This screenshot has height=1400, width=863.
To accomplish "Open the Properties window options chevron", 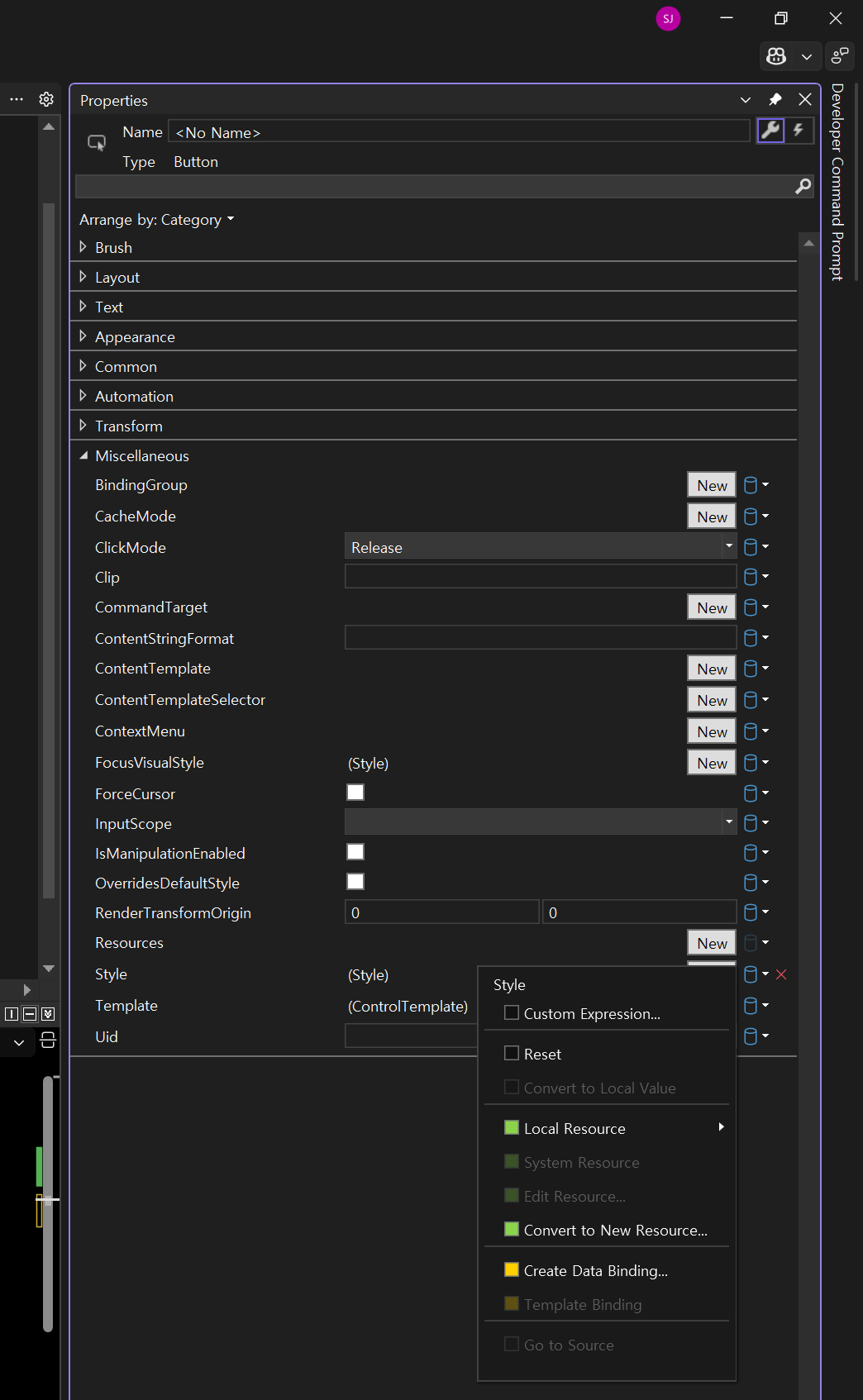I will 746,100.
